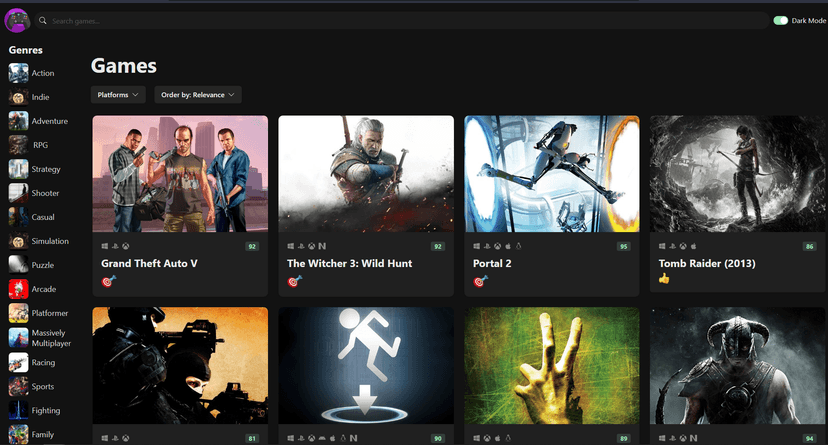Click the 95 metascore badge on Portal 2
Screen dimensions: 828x445
624,247
